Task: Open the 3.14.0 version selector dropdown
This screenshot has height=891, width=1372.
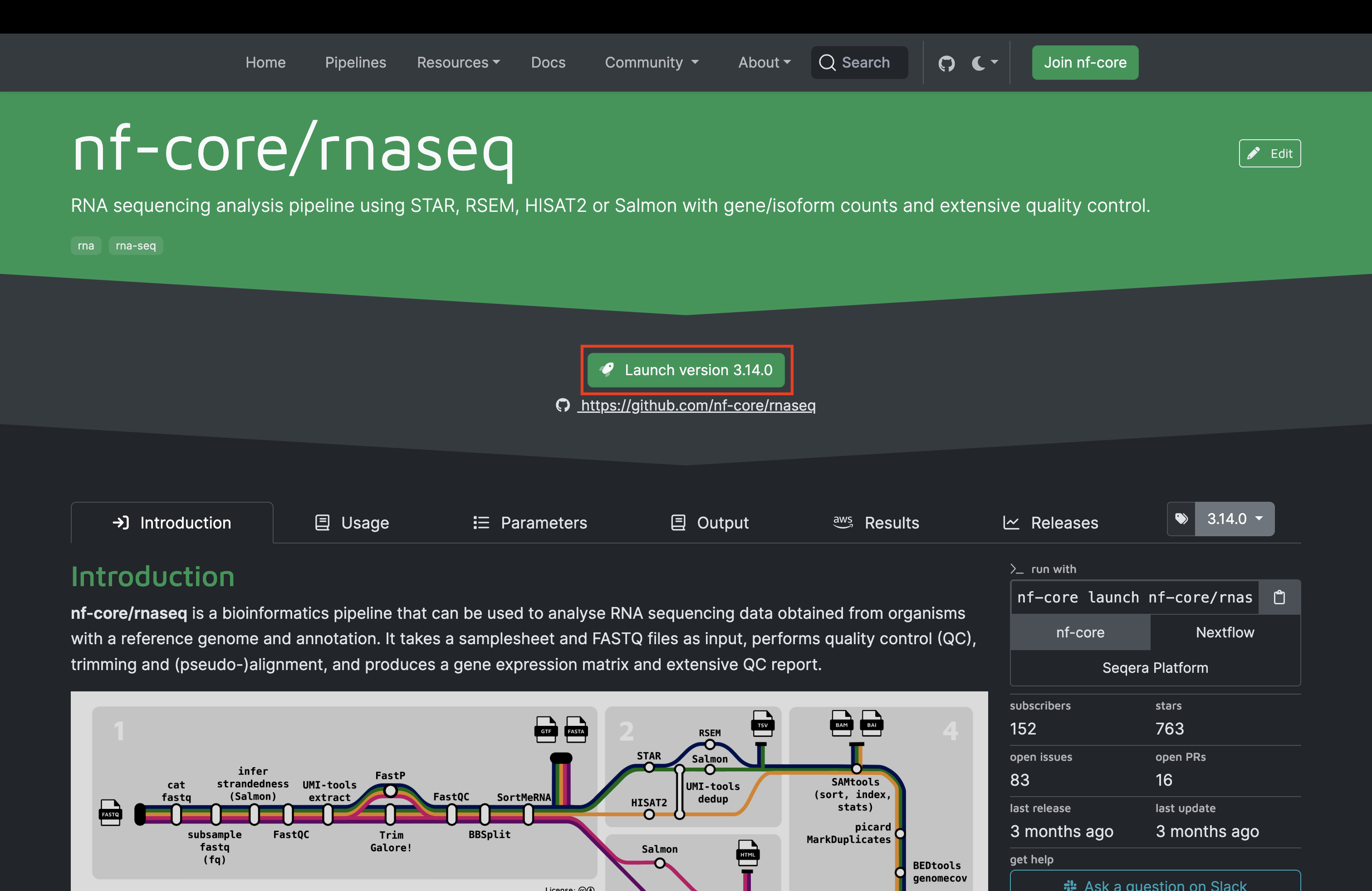Action: (x=1235, y=519)
